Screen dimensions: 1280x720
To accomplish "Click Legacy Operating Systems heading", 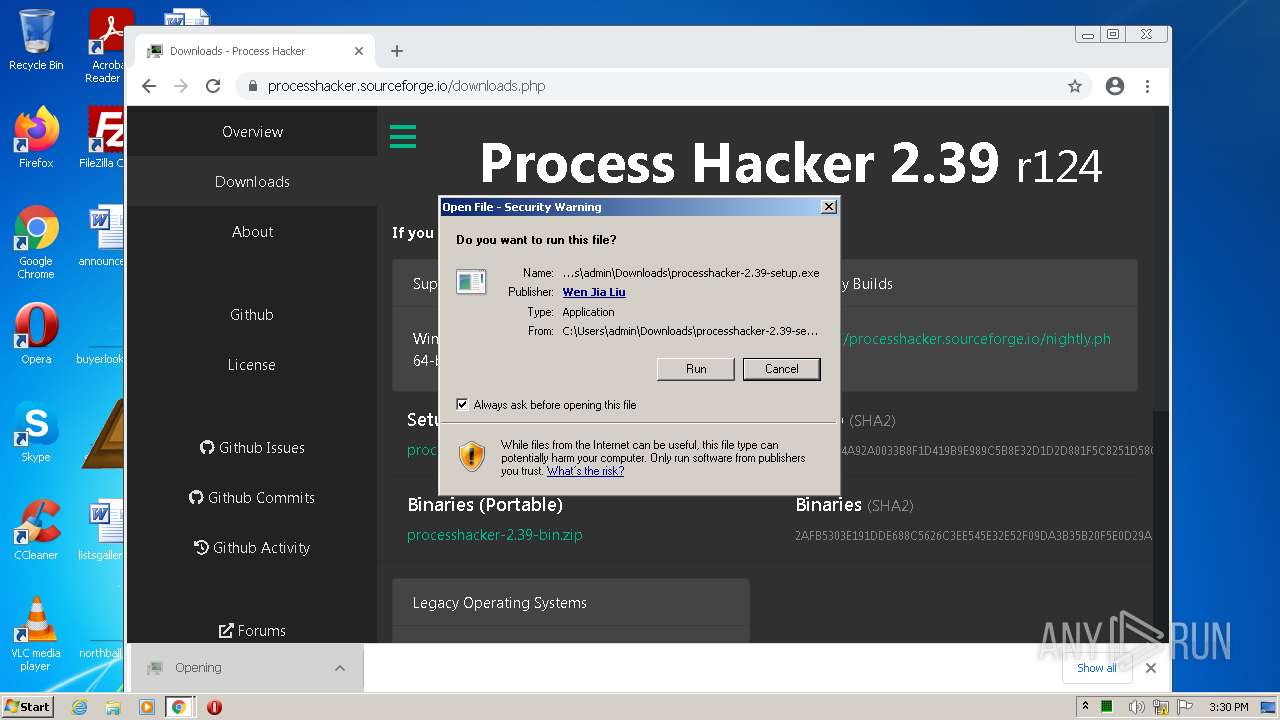I will pyautogui.click(x=500, y=603).
